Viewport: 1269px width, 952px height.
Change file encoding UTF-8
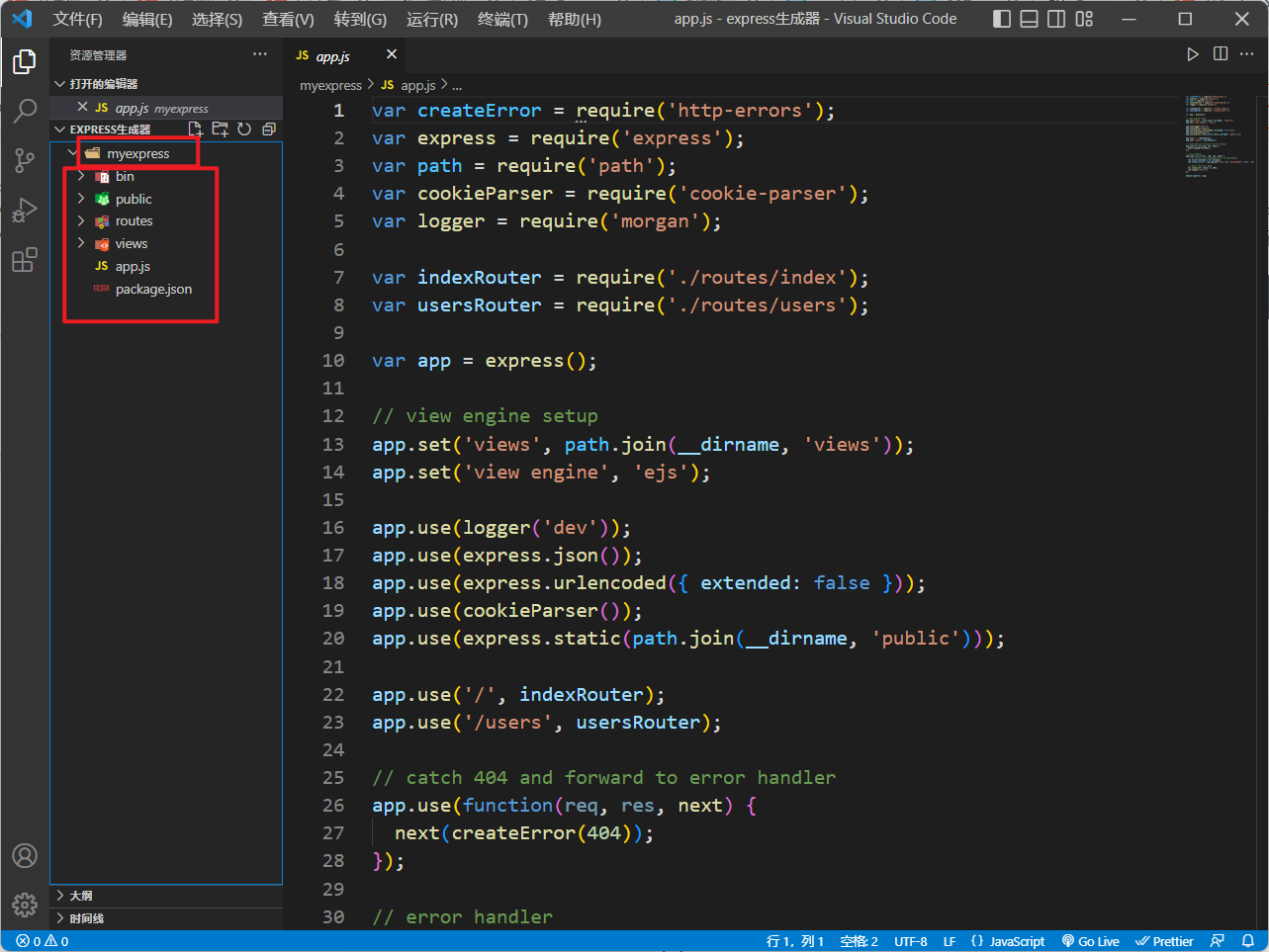[x=911, y=941]
